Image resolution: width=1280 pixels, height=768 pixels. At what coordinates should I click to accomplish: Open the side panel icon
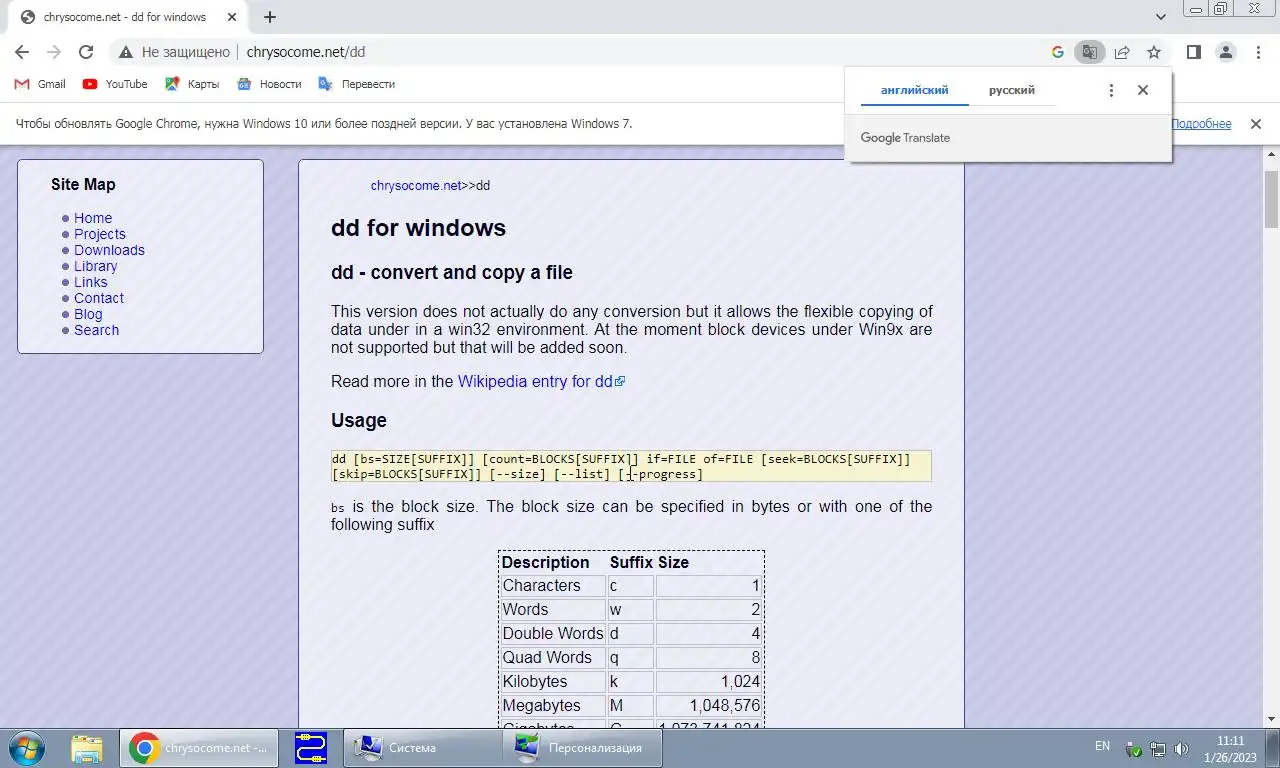point(1194,52)
